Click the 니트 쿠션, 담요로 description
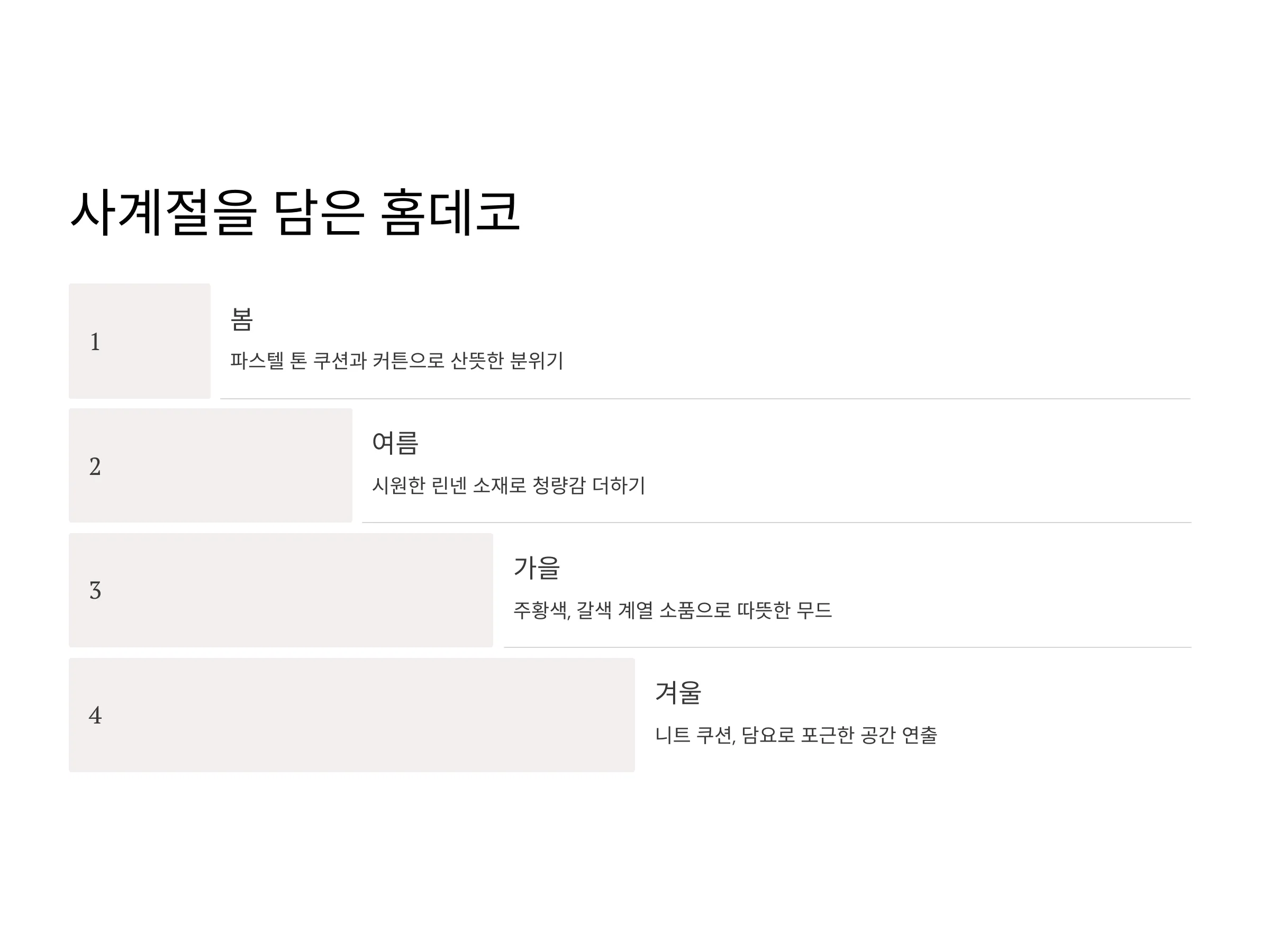This screenshot has width=1270, height=952. [x=796, y=735]
